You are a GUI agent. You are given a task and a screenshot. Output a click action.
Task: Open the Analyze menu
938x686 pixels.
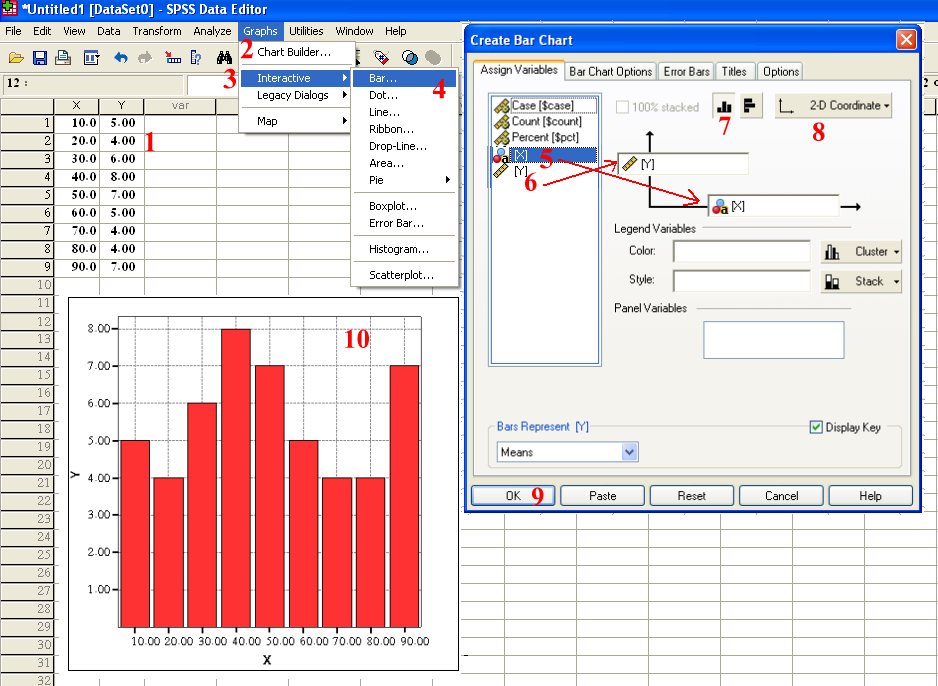click(x=212, y=31)
